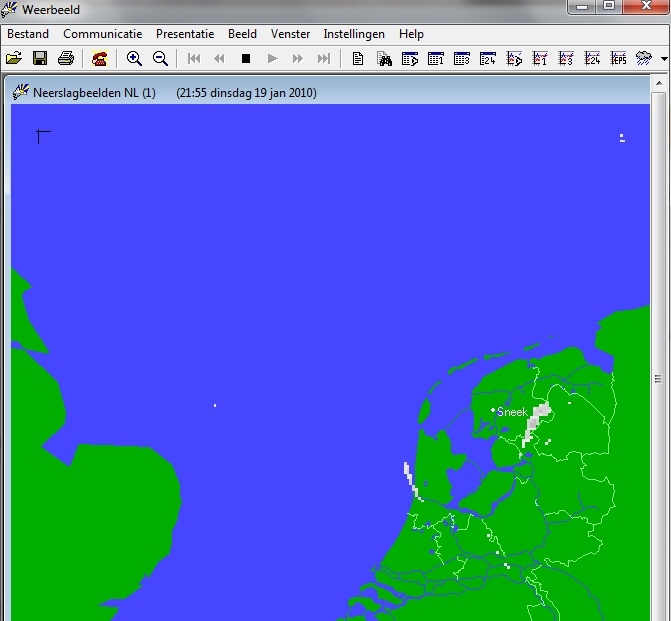671x621 pixels.
Task: Open the Instellingen menu
Action: 354,34
